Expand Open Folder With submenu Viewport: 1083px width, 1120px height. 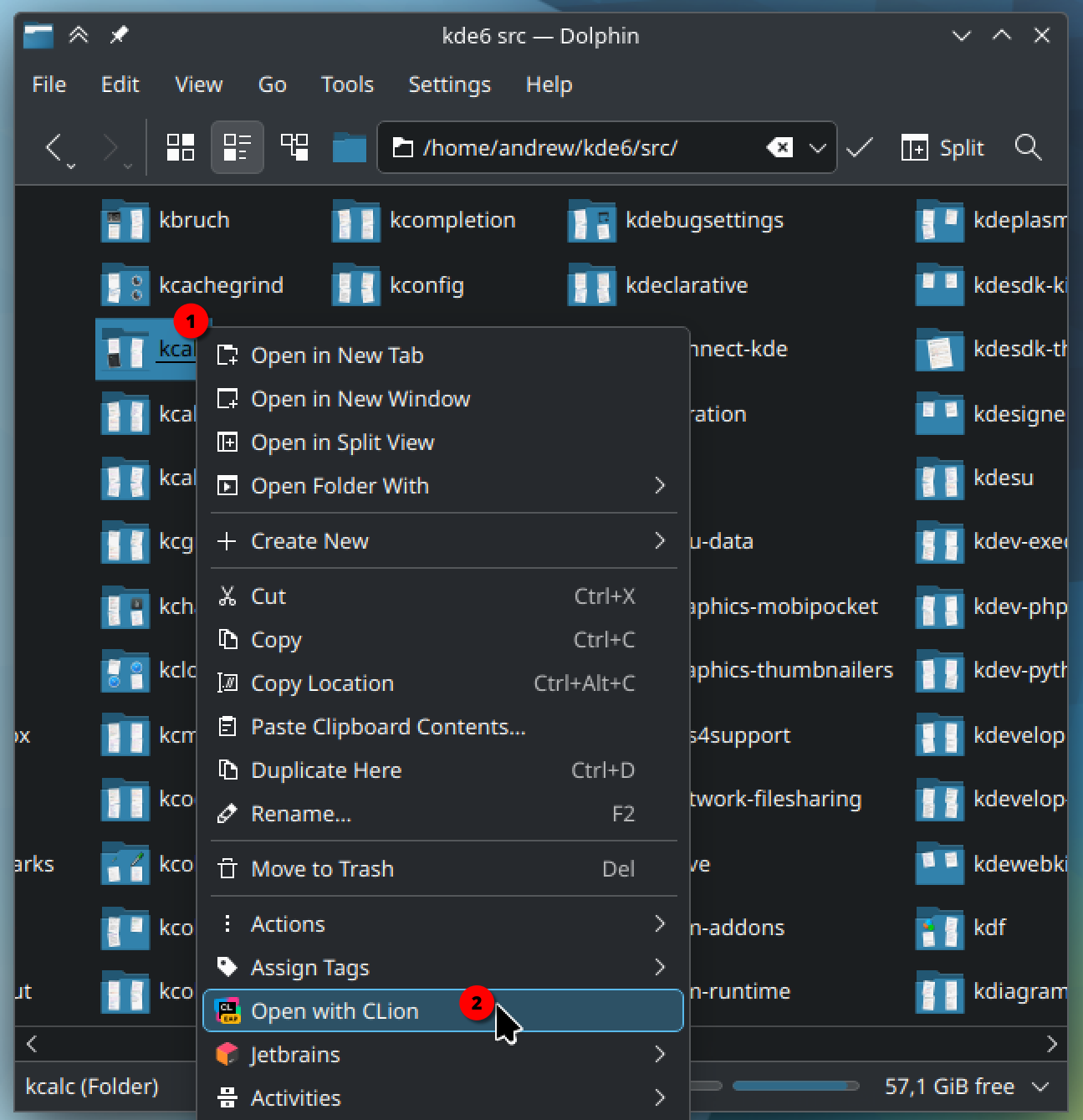click(443, 486)
